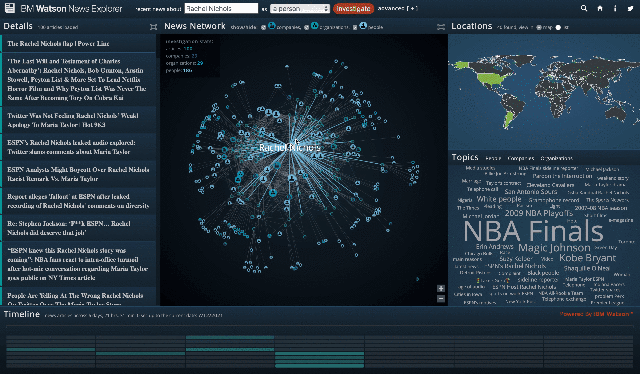Click the Investigate button
The width and height of the screenshot is (640, 374).
pos(353,9)
